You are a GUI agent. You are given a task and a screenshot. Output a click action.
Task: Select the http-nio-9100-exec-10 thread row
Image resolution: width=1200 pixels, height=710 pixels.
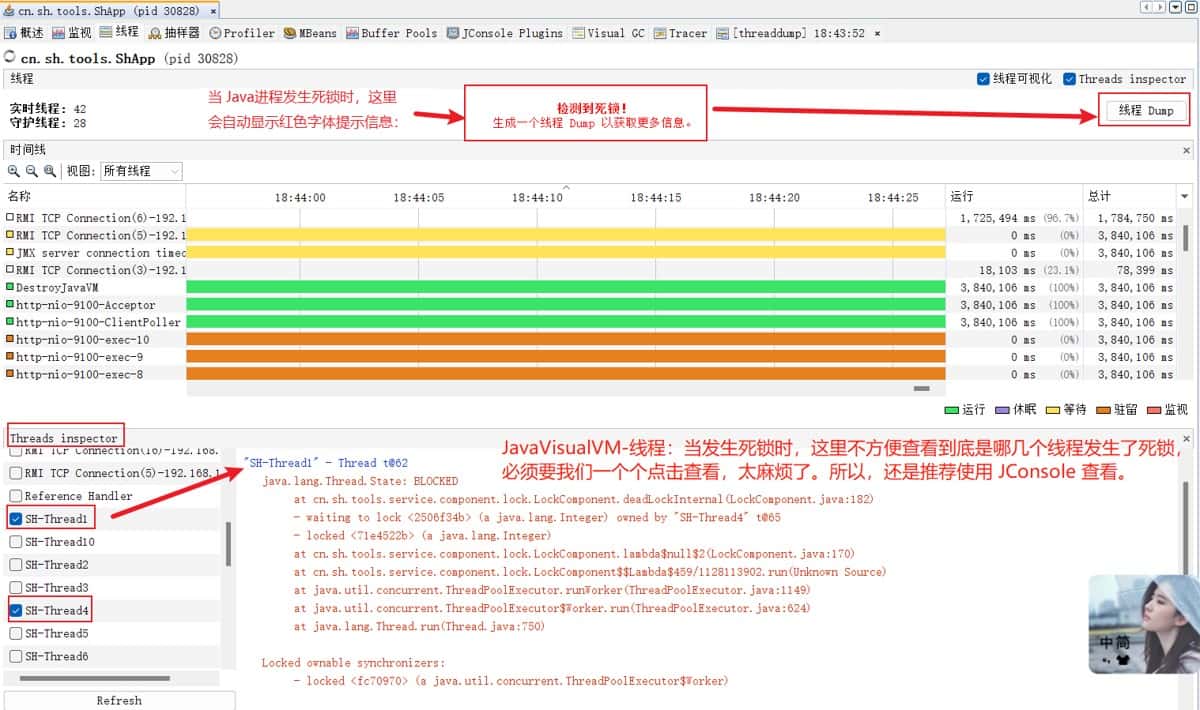[x=590, y=340]
